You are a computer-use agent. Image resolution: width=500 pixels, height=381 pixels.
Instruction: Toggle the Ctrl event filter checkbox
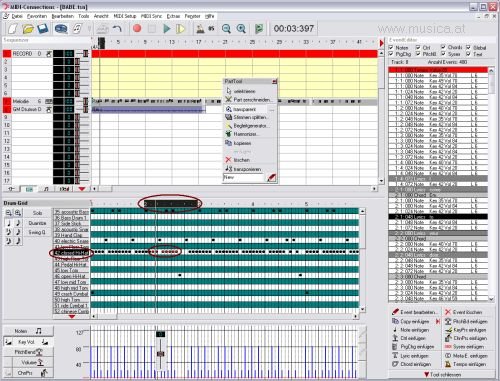click(x=418, y=48)
